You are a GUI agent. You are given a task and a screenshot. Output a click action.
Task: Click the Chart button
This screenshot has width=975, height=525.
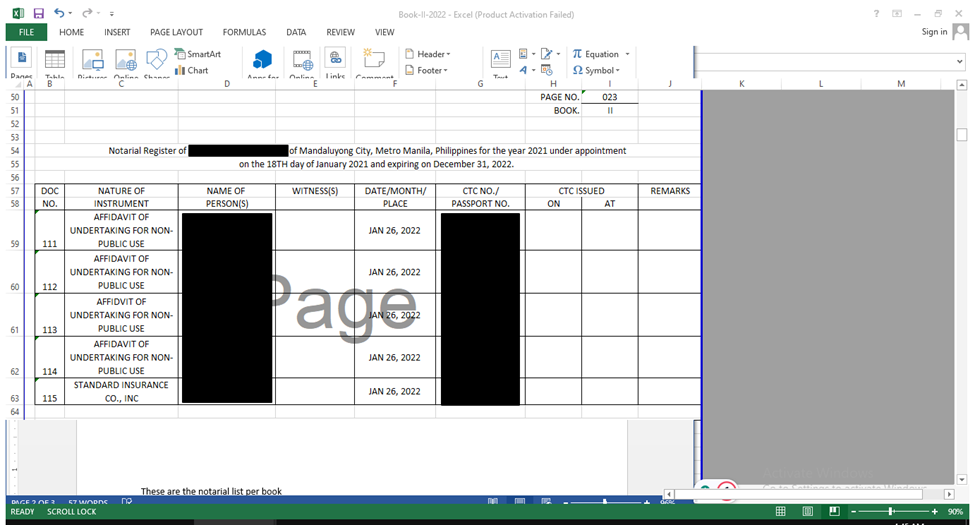(192, 70)
